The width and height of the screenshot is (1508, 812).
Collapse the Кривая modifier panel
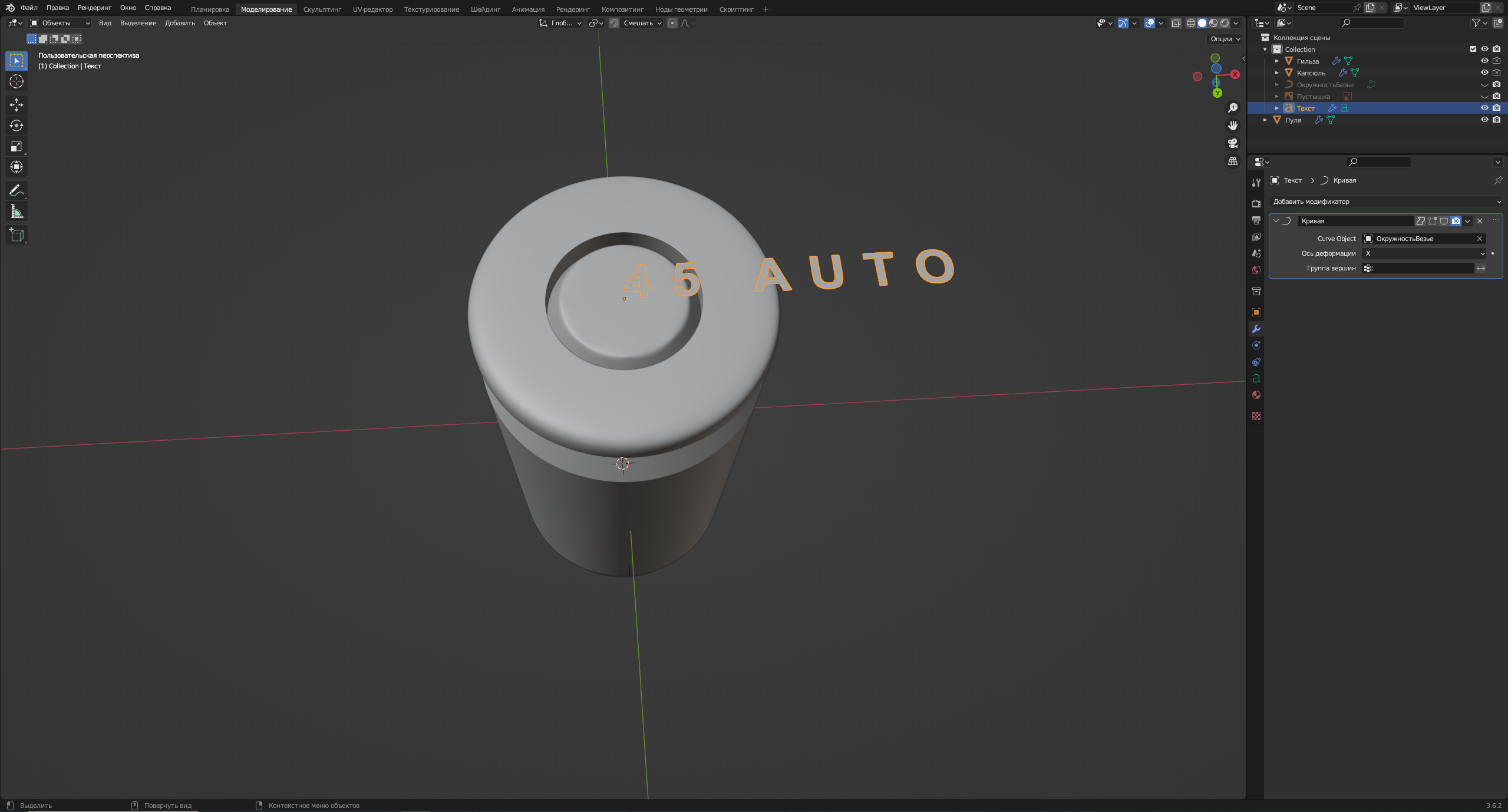1276,221
